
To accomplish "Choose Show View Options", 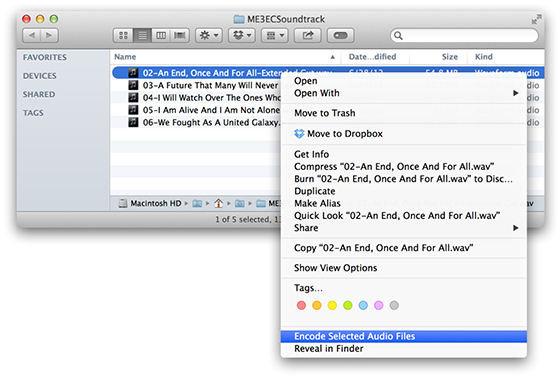I will click(x=404, y=268).
